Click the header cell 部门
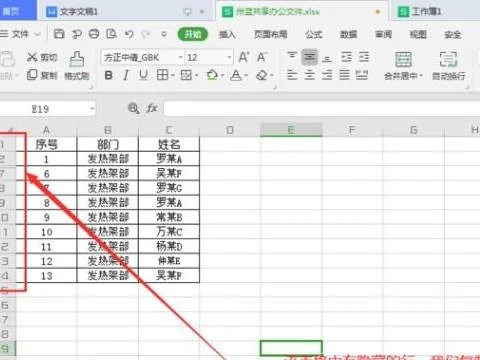Image resolution: width=480 pixels, height=360 pixels. click(x=108, y=144)
